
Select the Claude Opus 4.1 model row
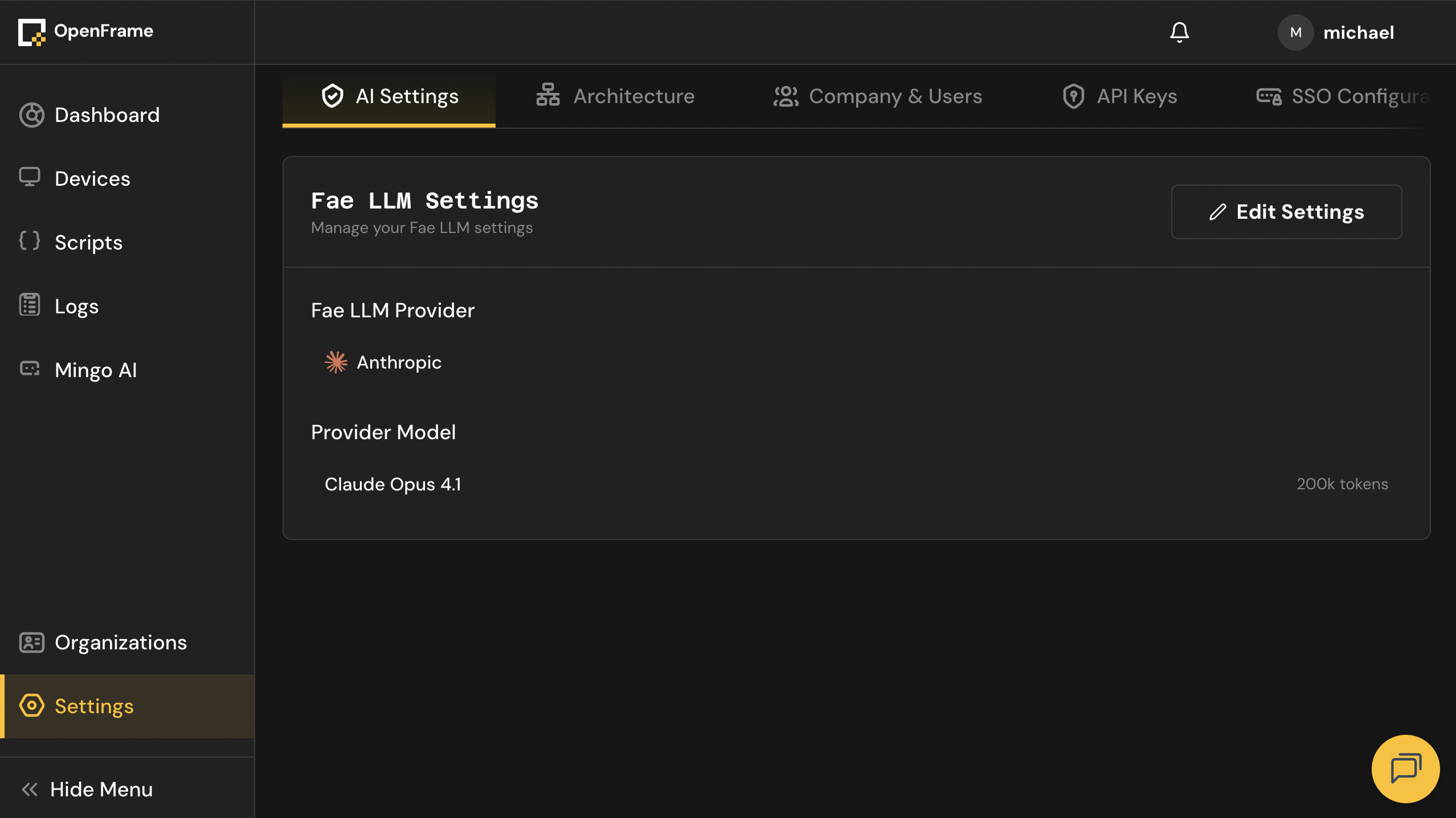click(x=856, y=484)
